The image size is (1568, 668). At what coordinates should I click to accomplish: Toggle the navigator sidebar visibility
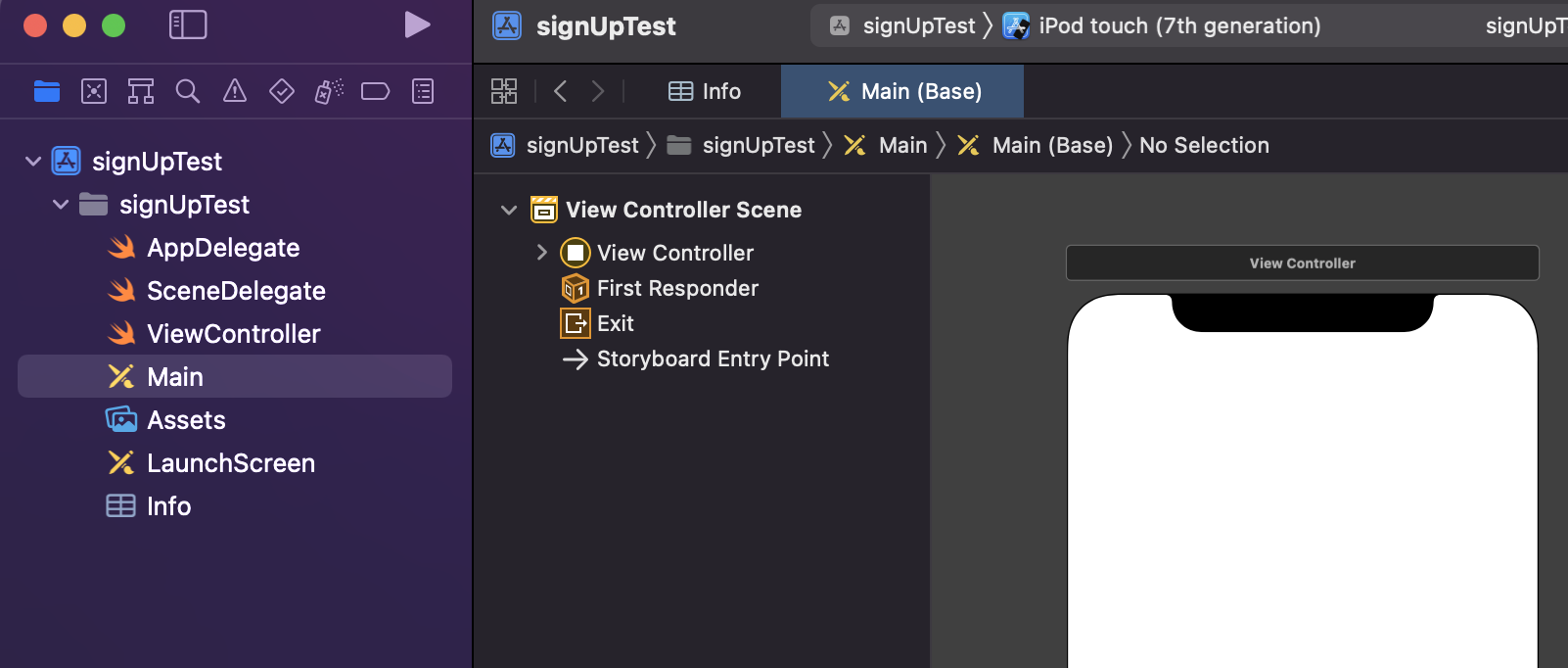click(188, 24)
